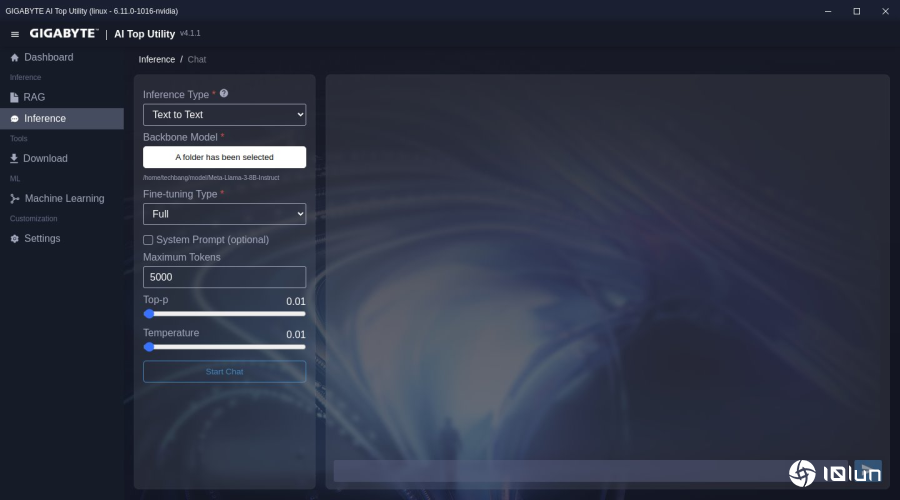The image size is (900, 500).
Task: Enable the System Prompt checkbox
Action: point(148,240)
